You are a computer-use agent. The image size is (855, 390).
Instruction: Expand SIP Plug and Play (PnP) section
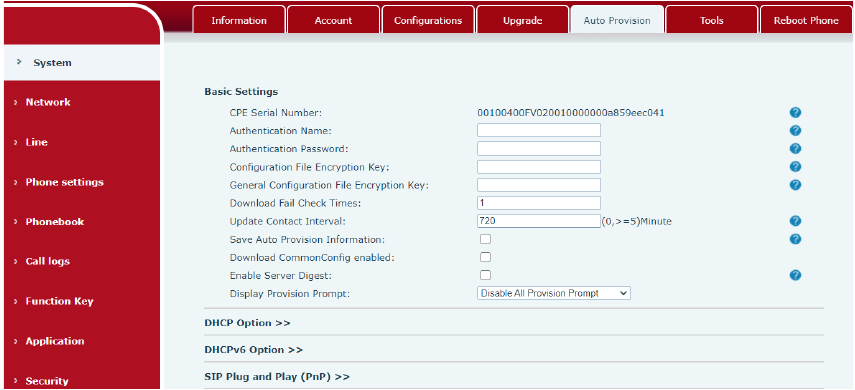(276, 376)
